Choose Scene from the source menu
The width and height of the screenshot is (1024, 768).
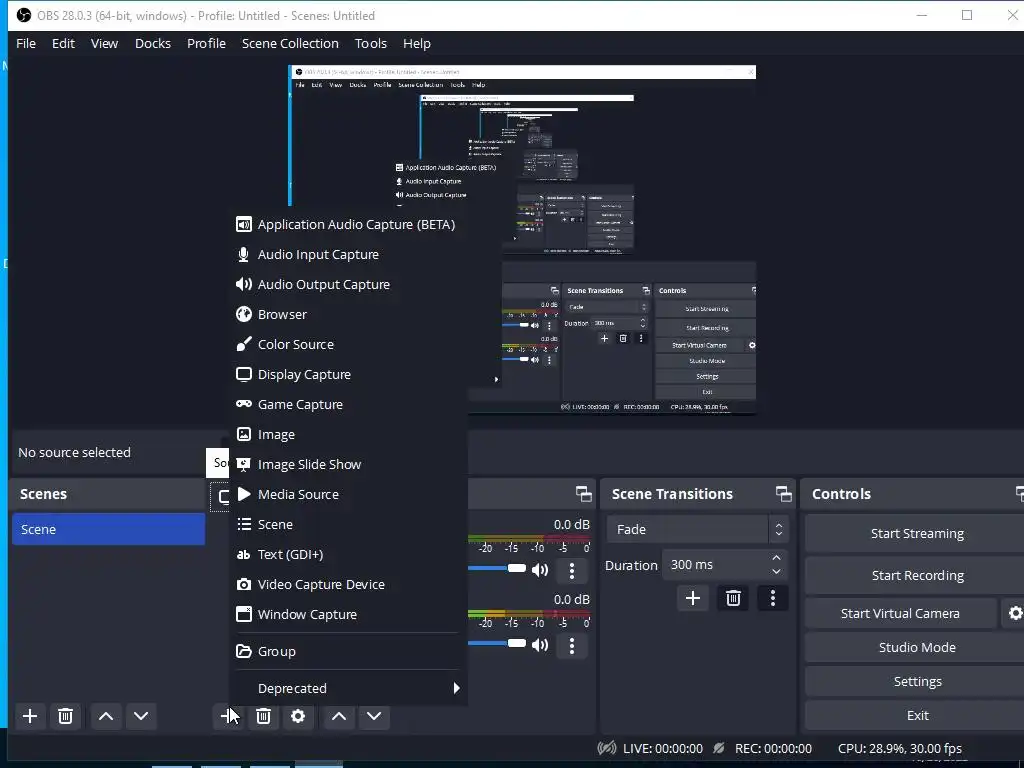click(x=348, y=525)
